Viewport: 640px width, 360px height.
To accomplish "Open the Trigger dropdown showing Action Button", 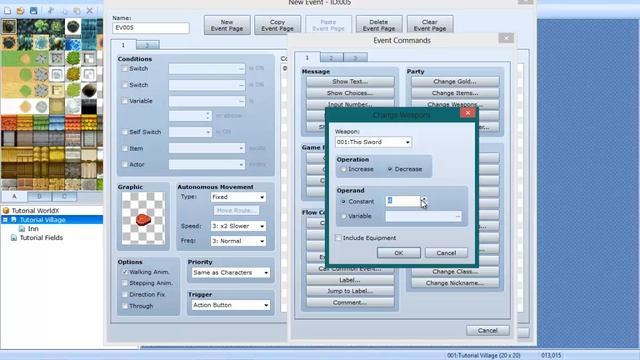I will click(x=231, y=305).
